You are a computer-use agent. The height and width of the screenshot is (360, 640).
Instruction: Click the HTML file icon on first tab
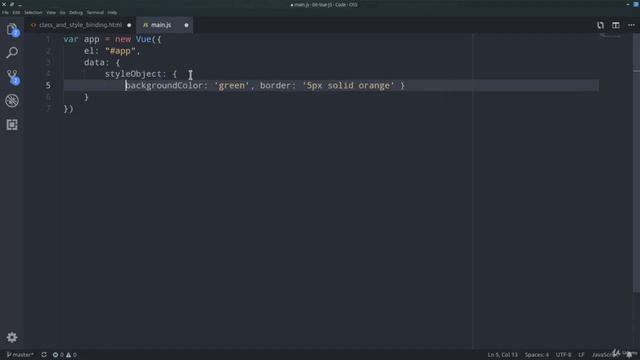(33, 25)
